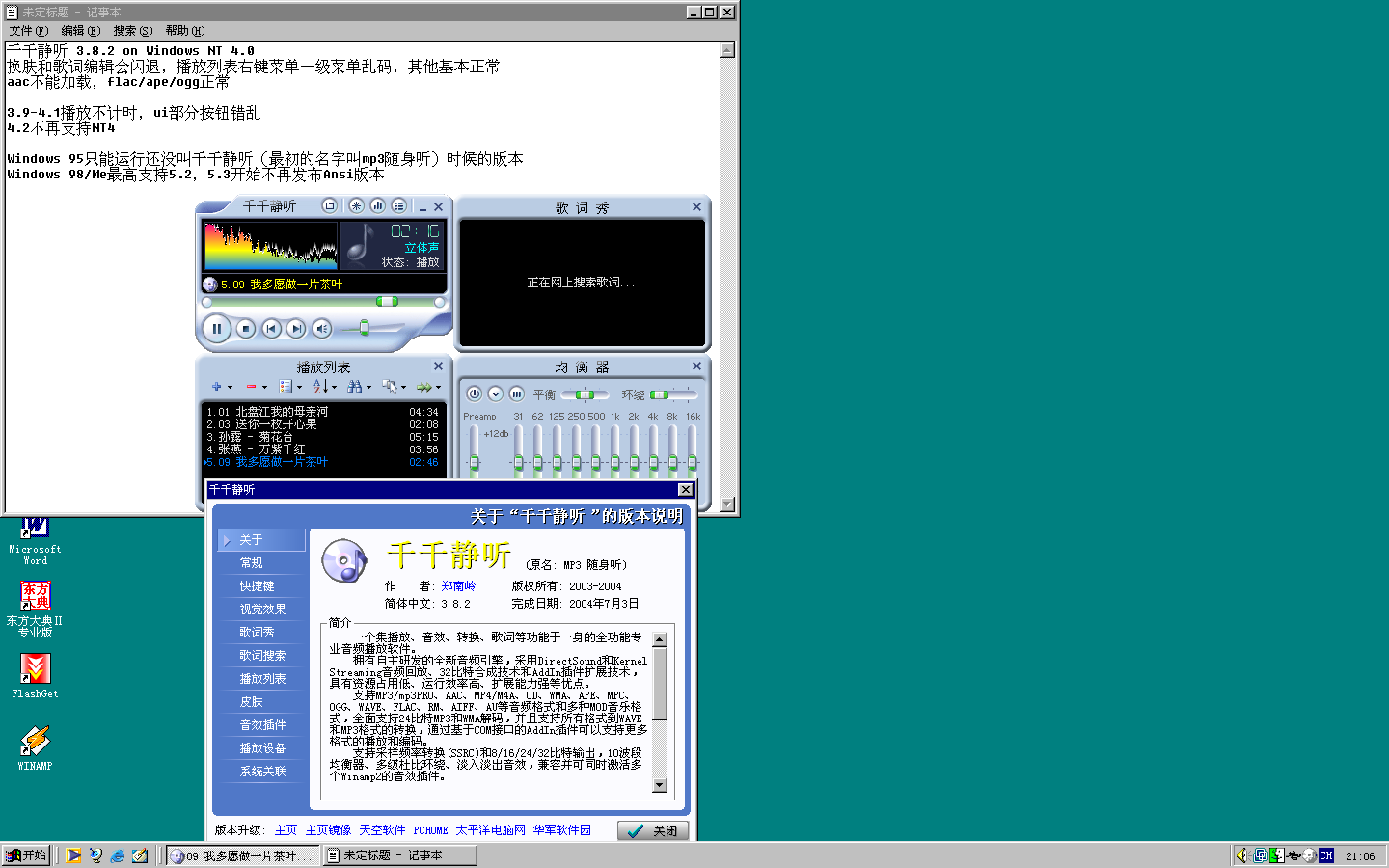This screenshot has width=1389, height=868.
Task: Toggle the lyrics show window icon
Action: [x=356, y=205]
